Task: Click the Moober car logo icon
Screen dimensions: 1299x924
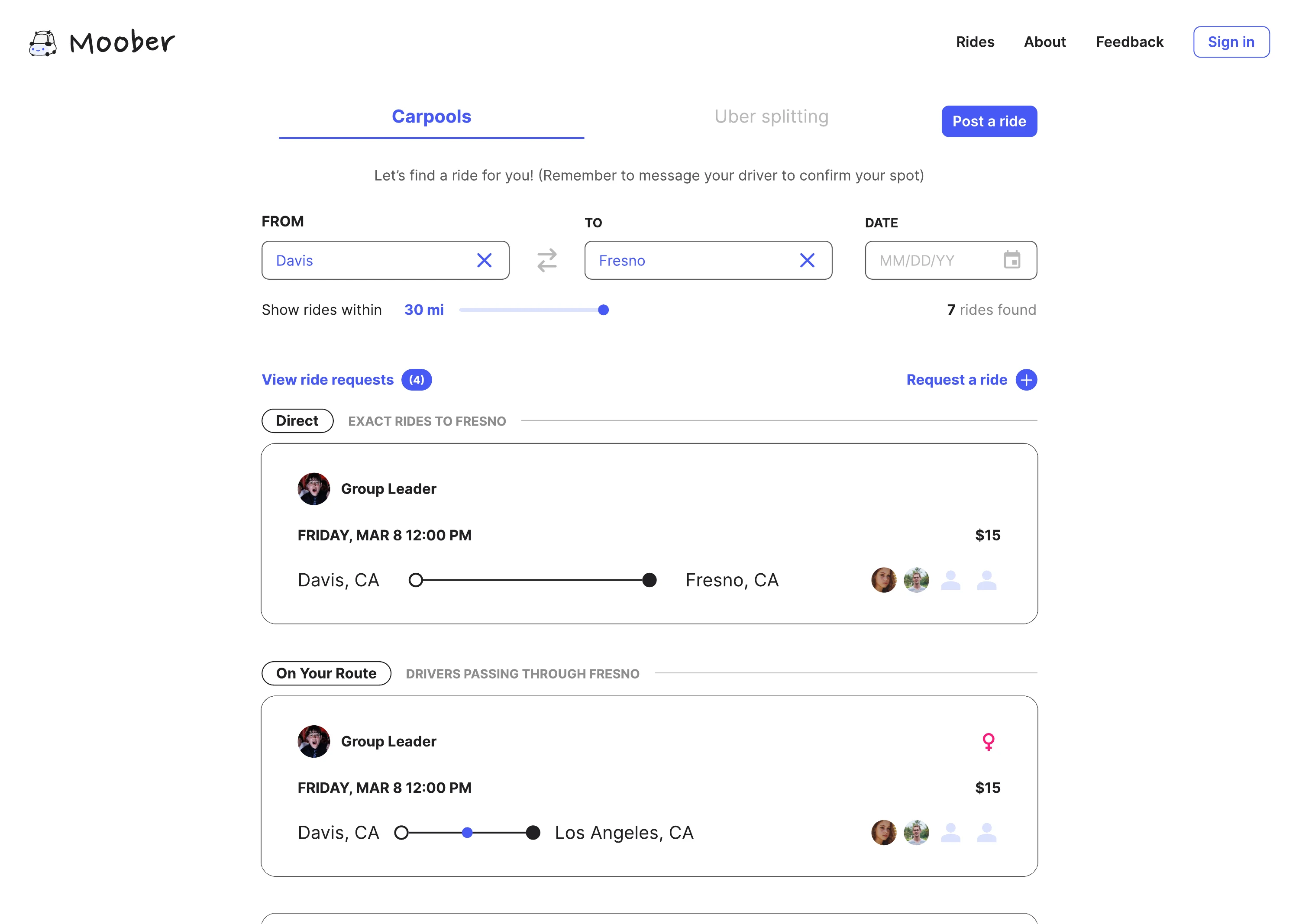Action: (43, 43)
